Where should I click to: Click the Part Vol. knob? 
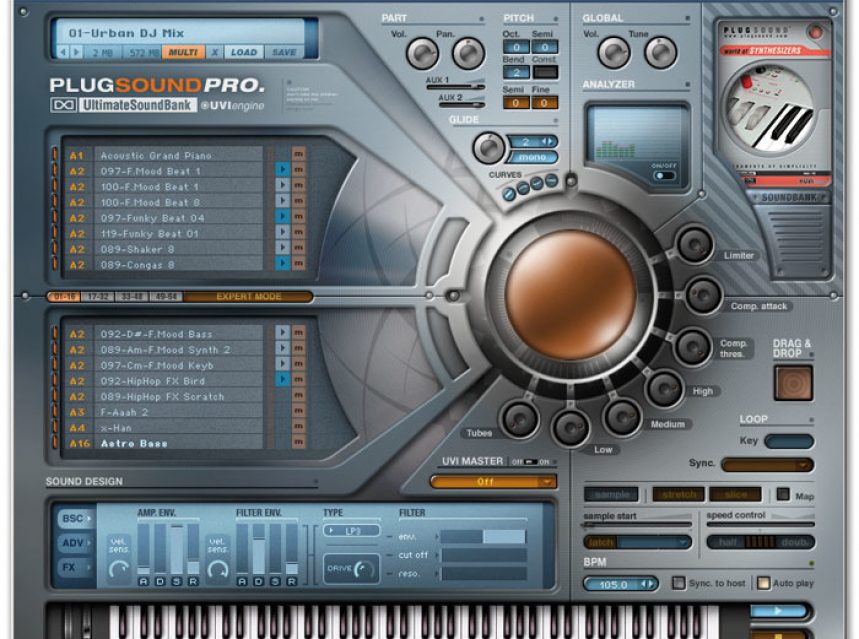pos(422,54)
